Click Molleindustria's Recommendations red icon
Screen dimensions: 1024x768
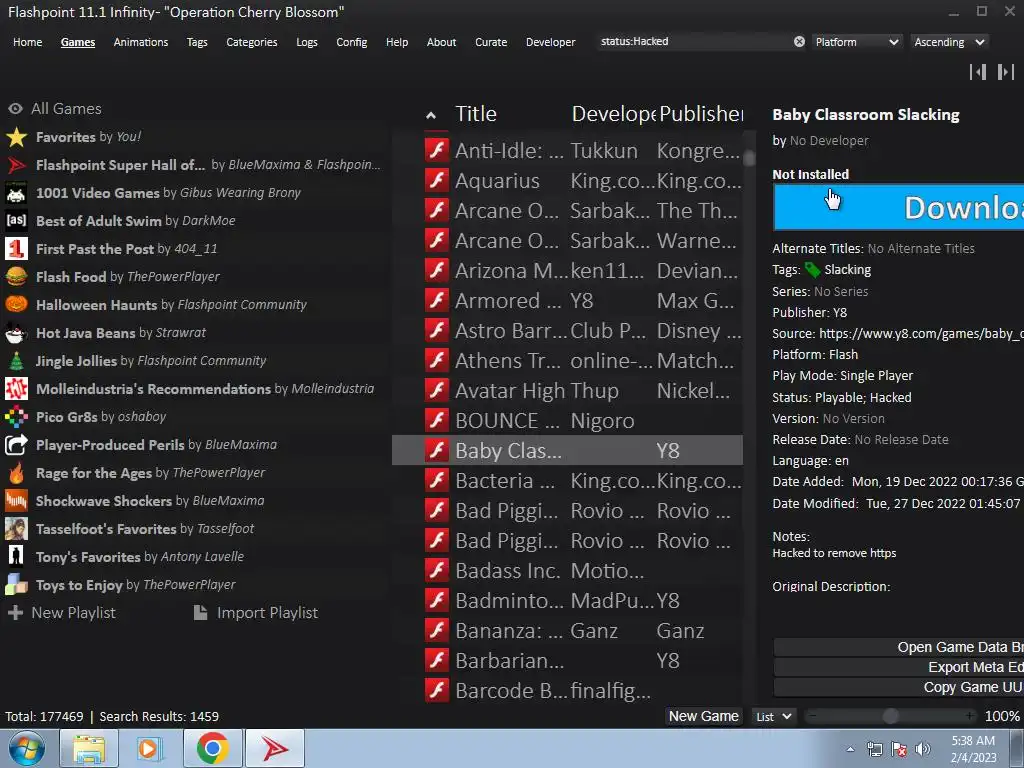coord(16,389)
